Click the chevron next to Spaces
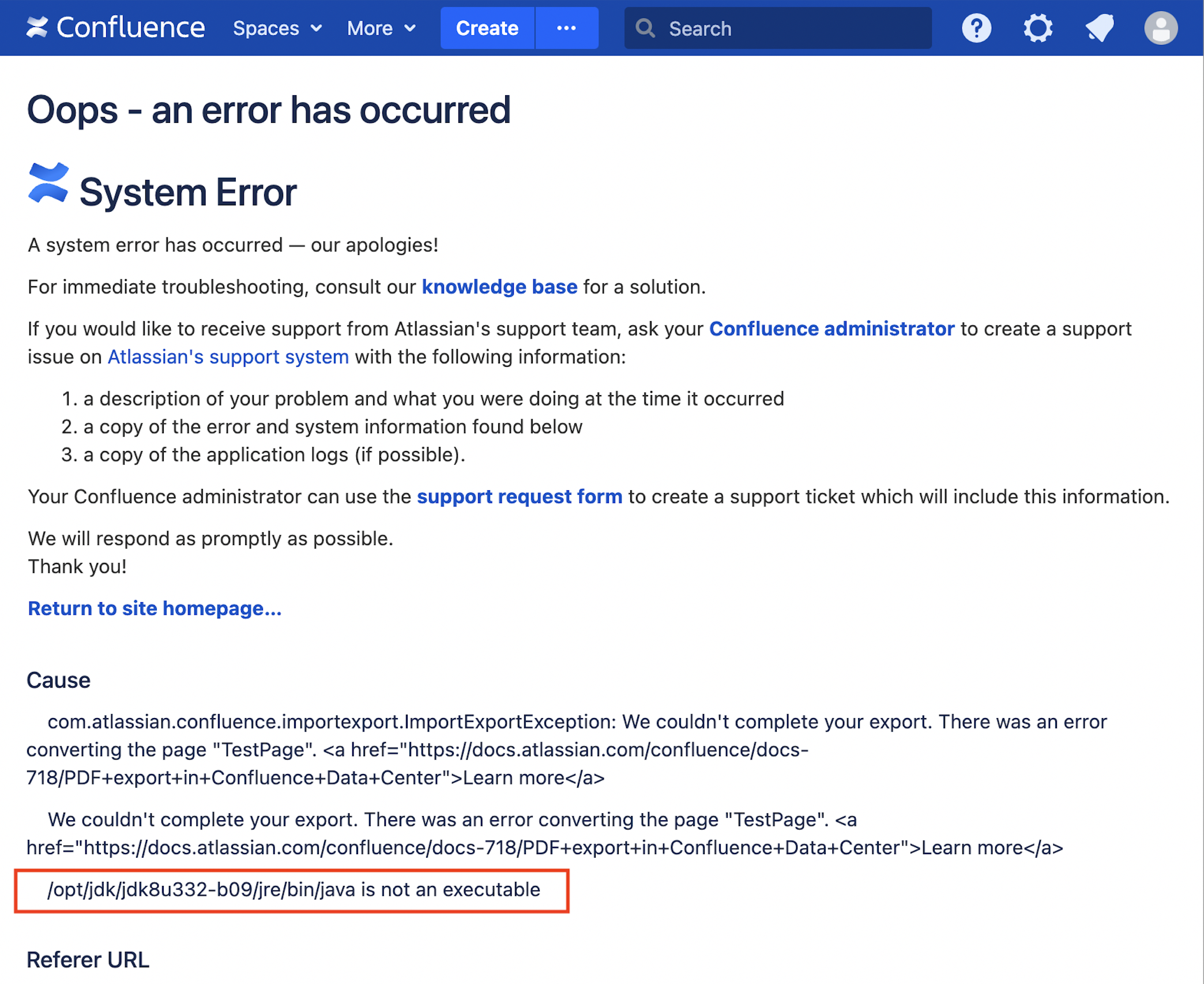 [x=316, y=28]
